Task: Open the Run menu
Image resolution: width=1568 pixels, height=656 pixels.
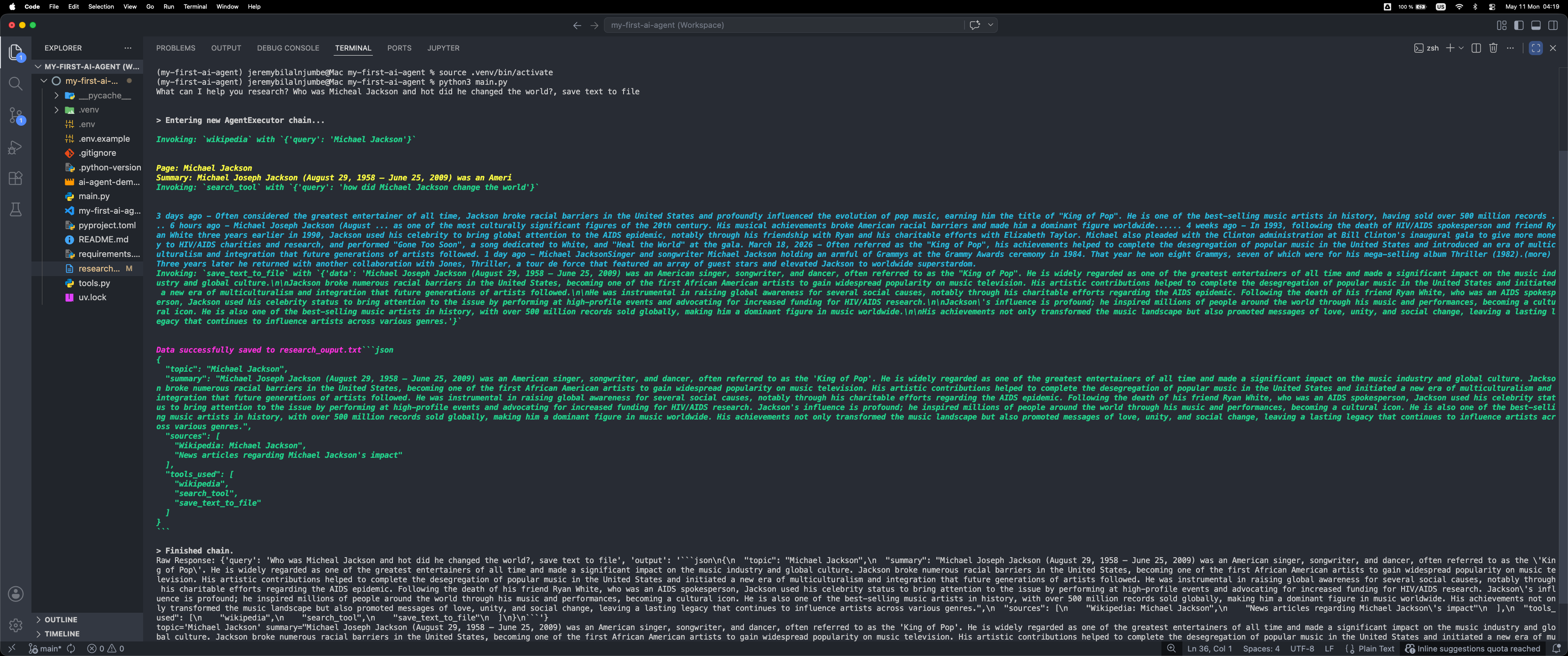Action: (169, 7)
